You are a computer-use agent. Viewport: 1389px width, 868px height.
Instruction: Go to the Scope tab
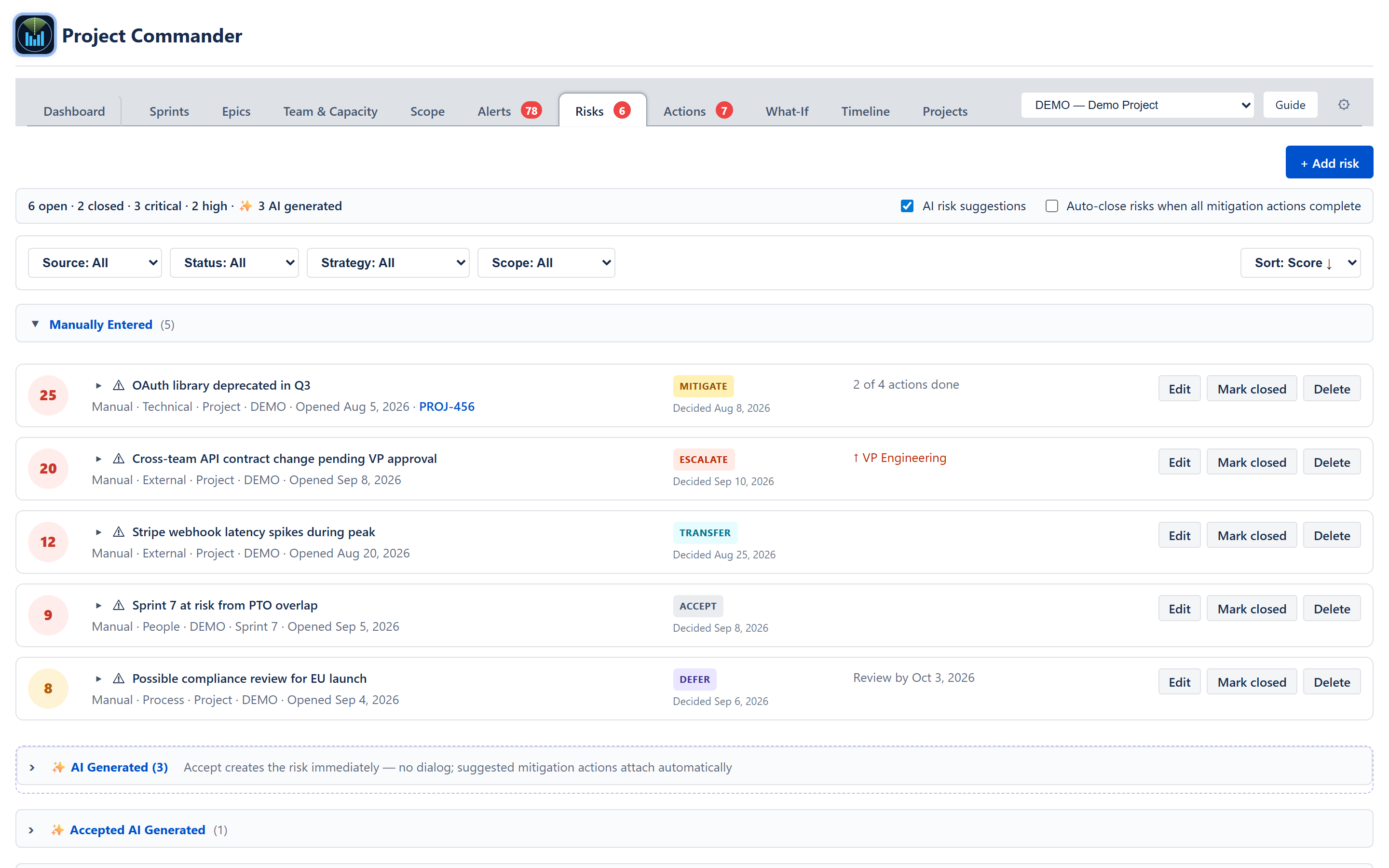[427, 111]
